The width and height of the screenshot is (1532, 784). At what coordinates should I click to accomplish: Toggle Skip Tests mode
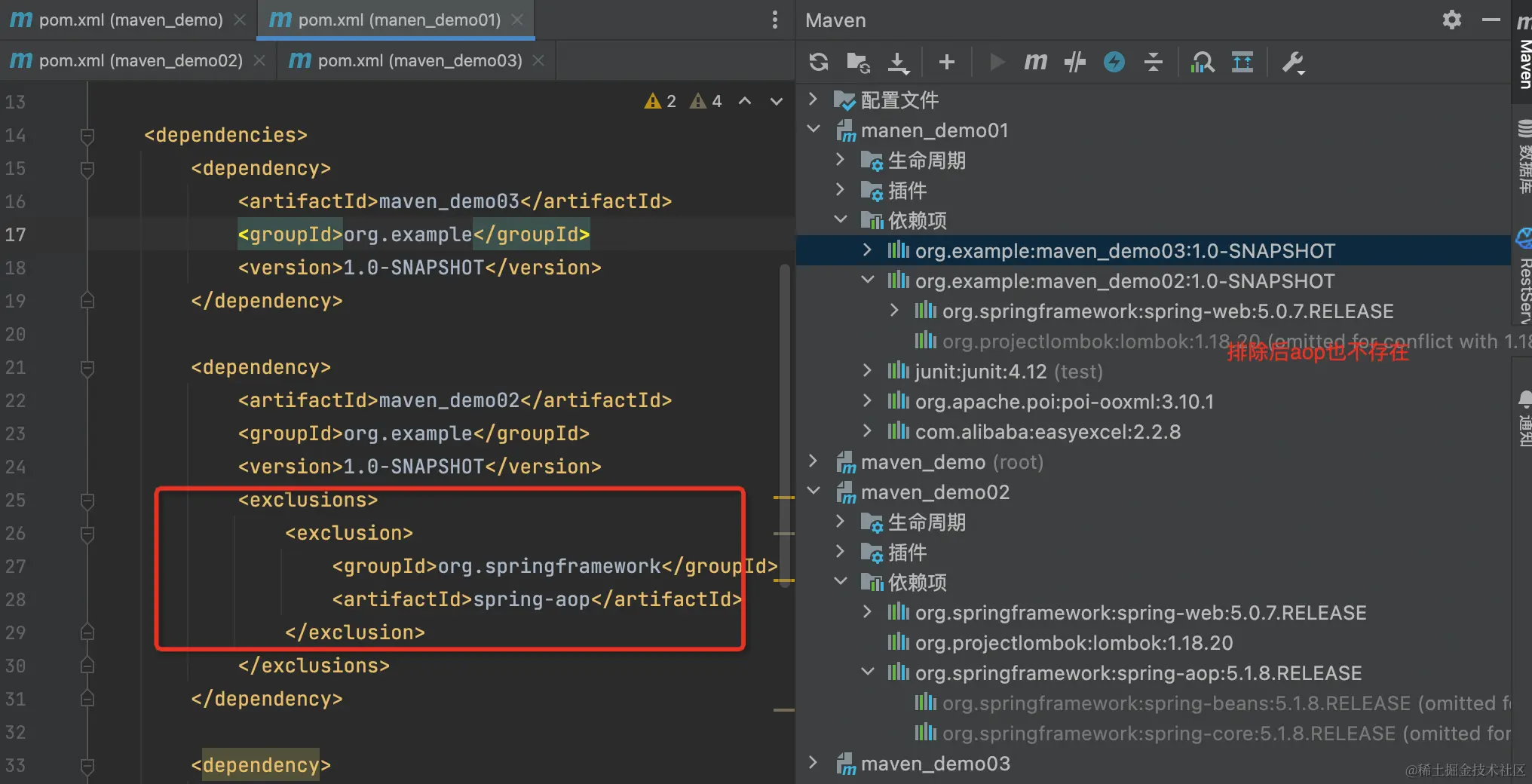click(x=1075, y=62)
